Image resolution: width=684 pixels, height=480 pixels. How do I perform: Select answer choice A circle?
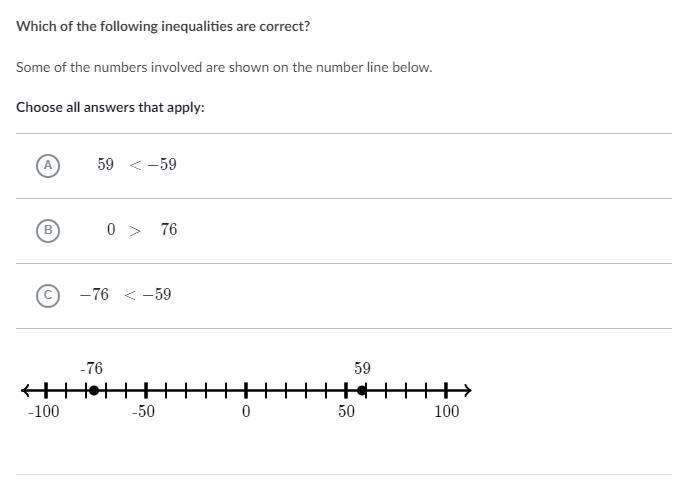click(x=47, y=165)
